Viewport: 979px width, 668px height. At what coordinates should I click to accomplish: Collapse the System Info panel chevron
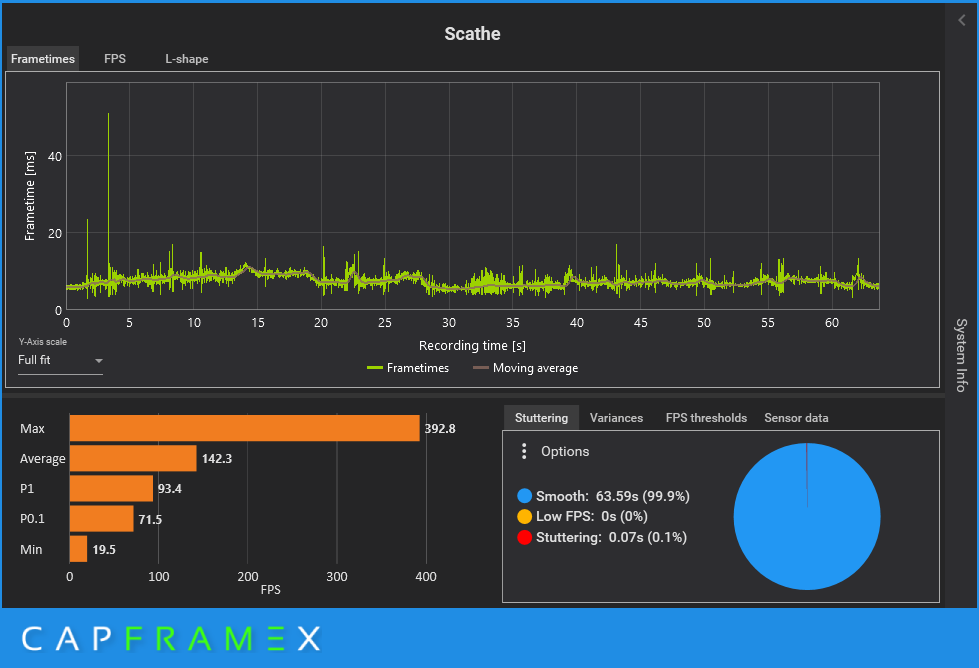[962, 21]
